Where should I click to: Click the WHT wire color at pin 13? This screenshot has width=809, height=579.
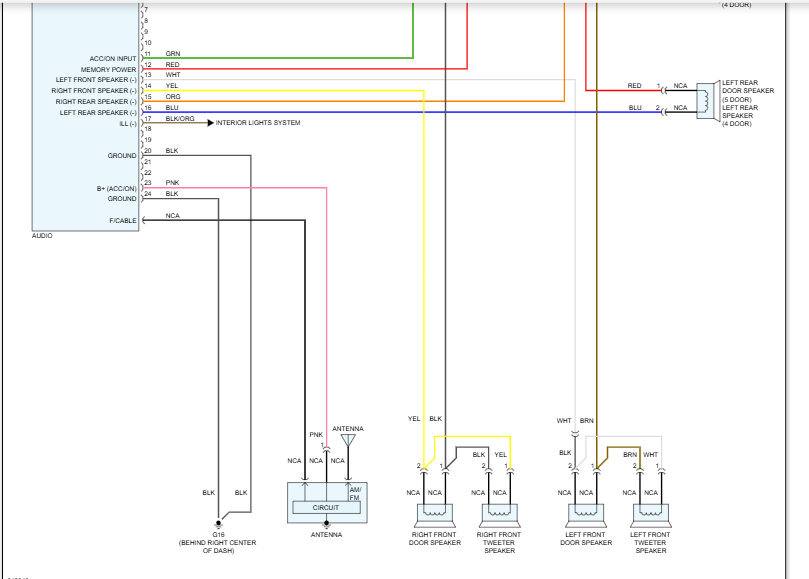click(x=173, y=75)
